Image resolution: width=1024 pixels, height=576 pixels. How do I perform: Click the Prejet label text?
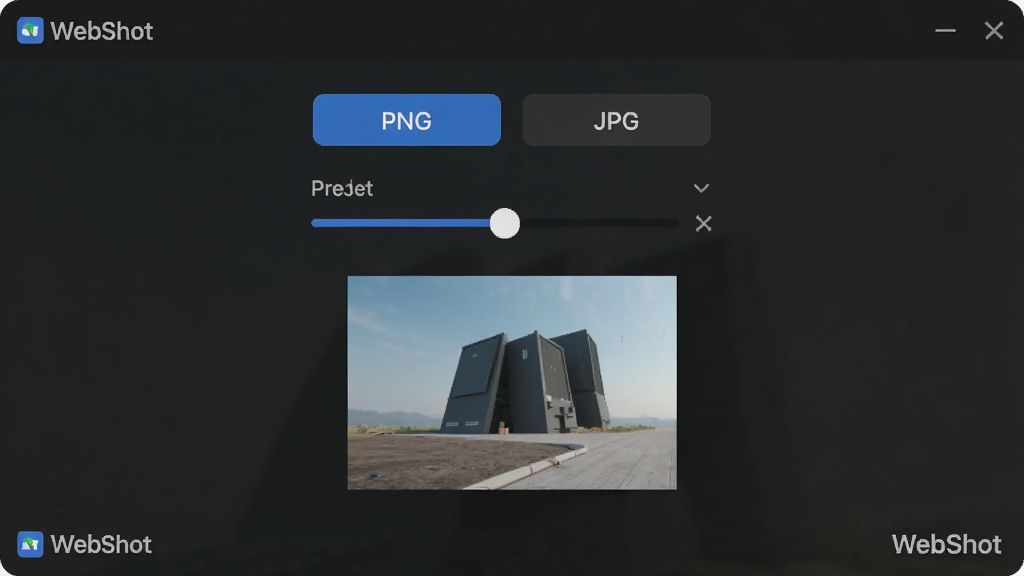[x=342, y=188]
